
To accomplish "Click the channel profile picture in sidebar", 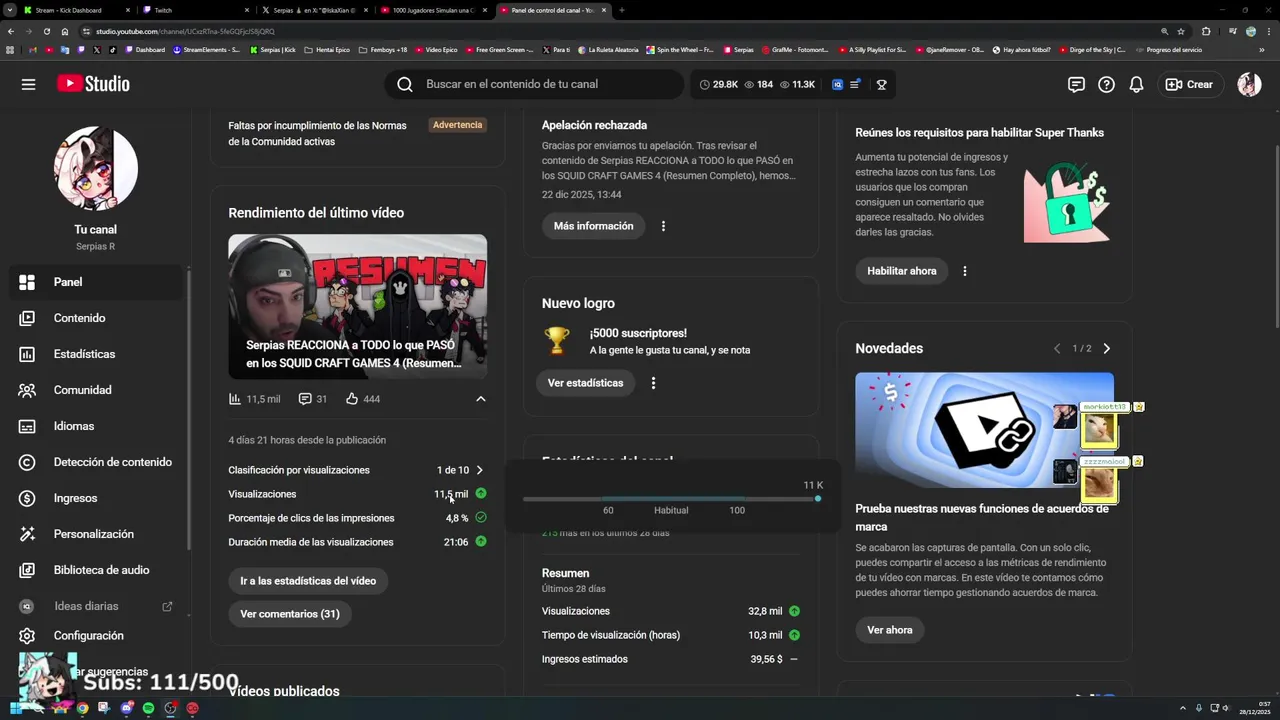I will pos(95,168).
